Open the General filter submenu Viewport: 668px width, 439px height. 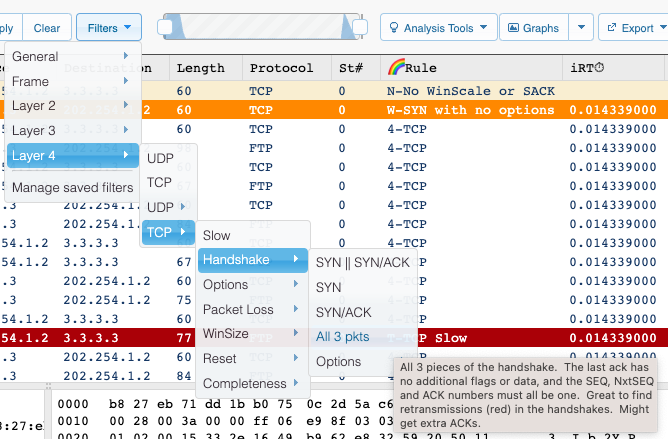[72, 56]
